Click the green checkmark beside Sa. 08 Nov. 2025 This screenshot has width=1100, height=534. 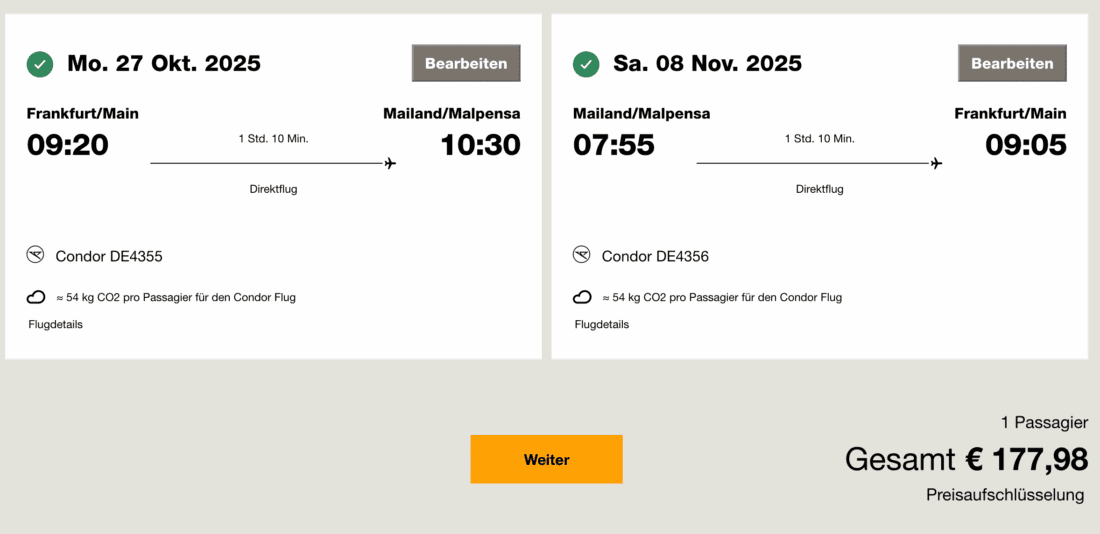tap(586, 64)
